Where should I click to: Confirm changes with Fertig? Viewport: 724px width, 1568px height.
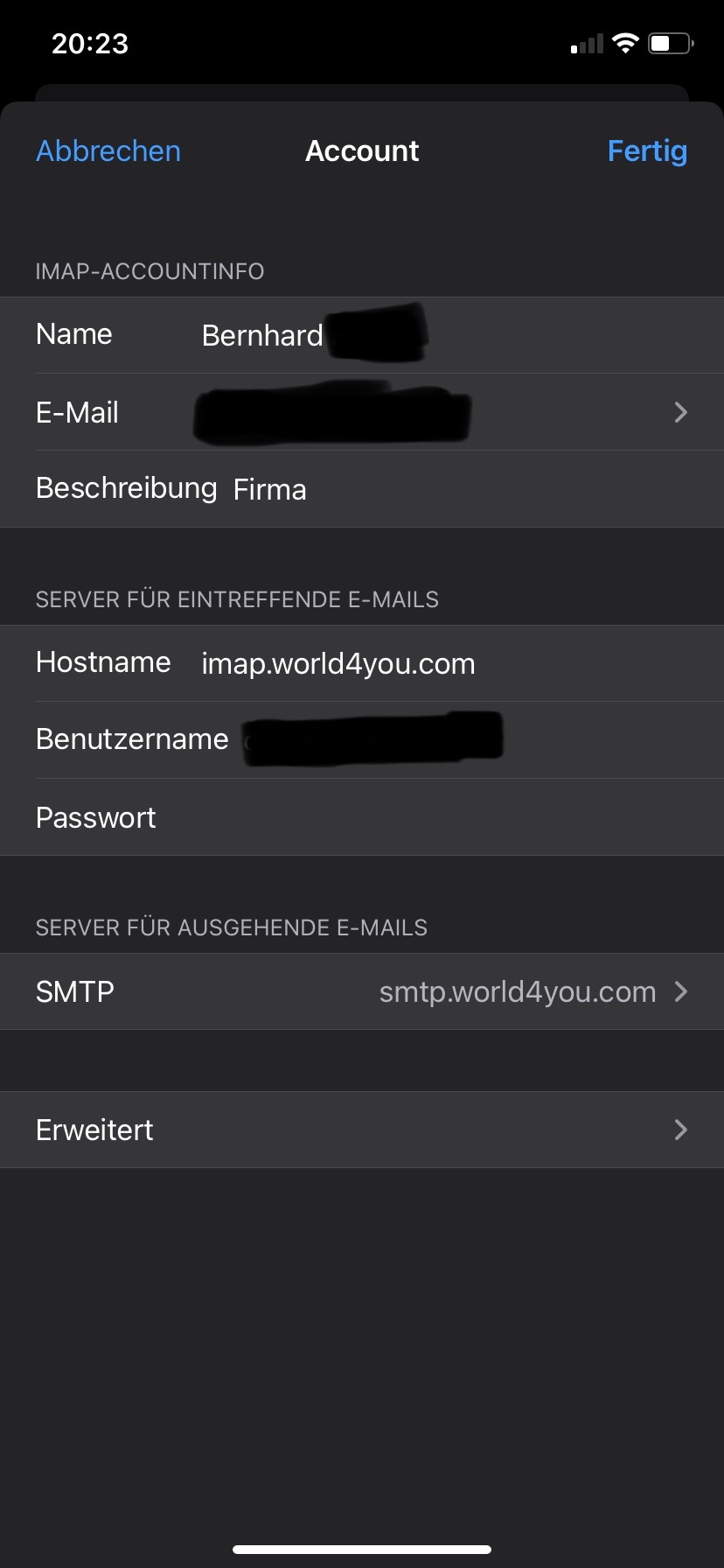[647, 151]
